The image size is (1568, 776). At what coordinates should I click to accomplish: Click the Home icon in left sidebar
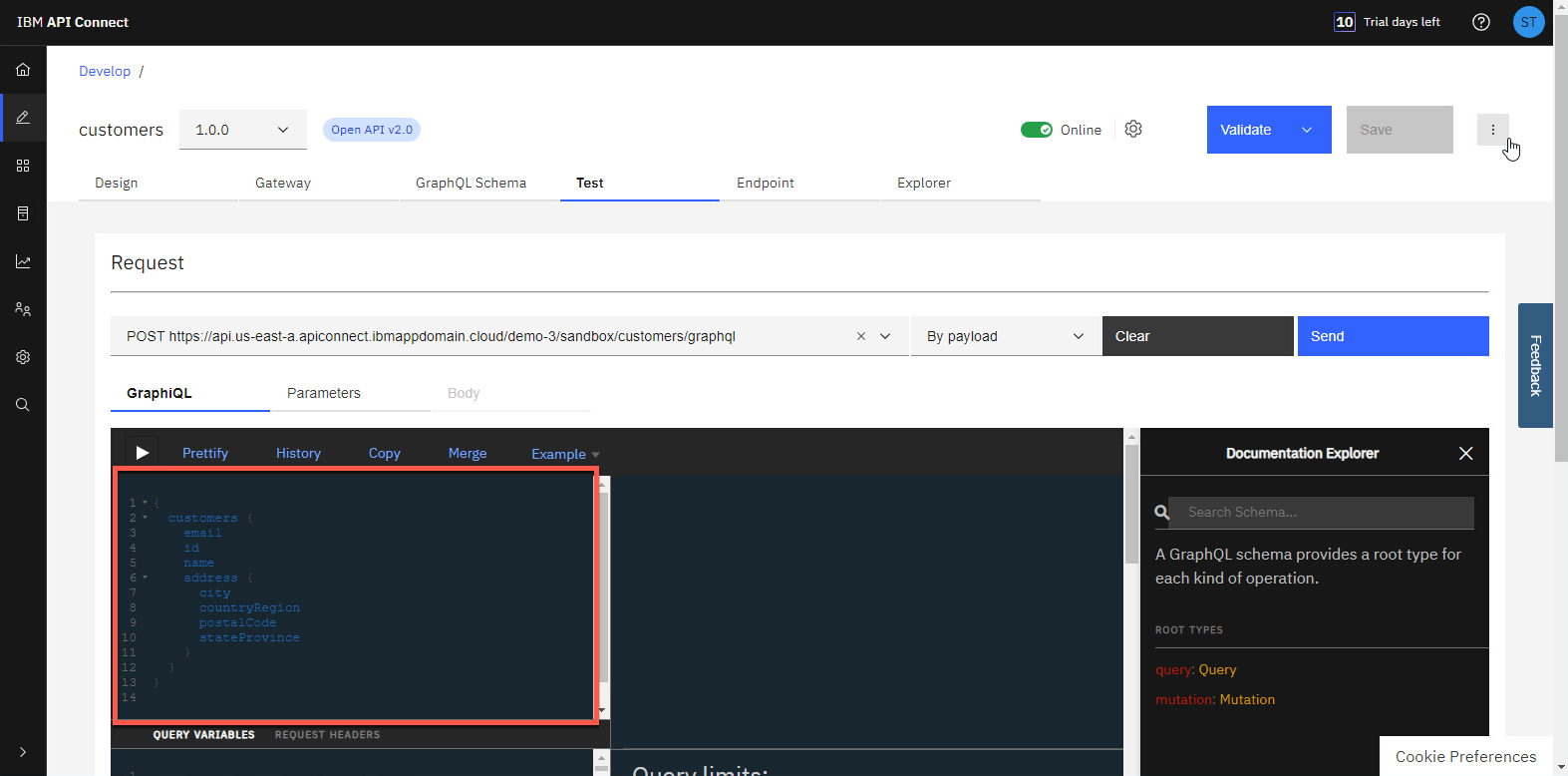click(x=23, y=70)
